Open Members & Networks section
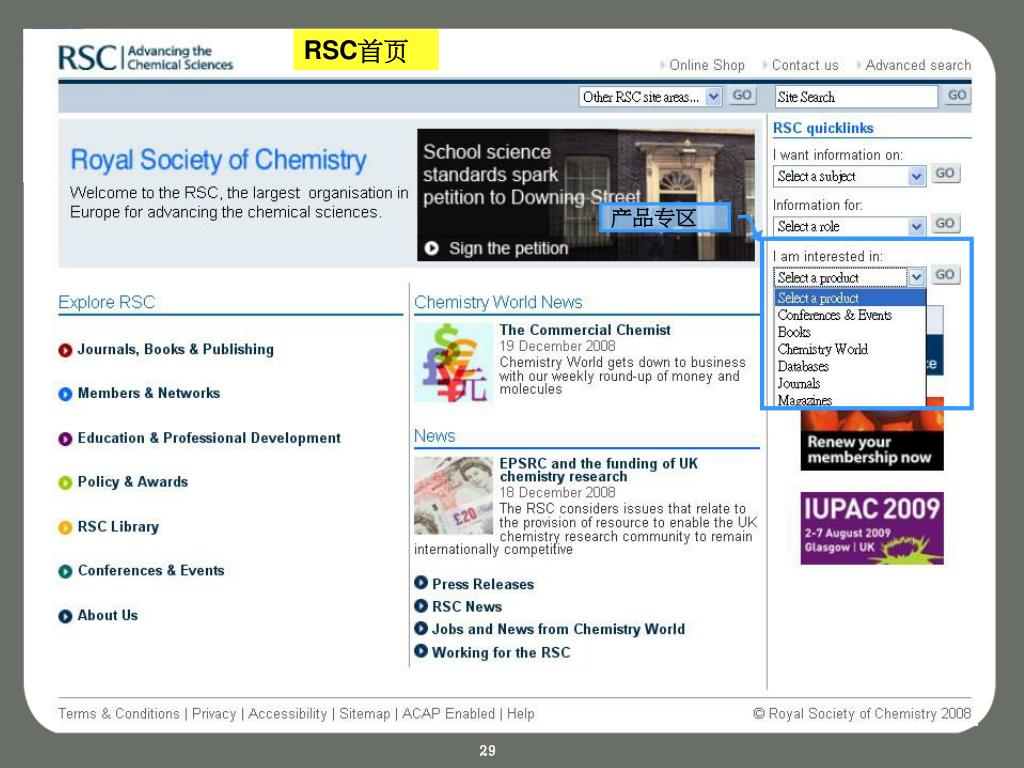1024x768 pixels. tap(148, 393)
